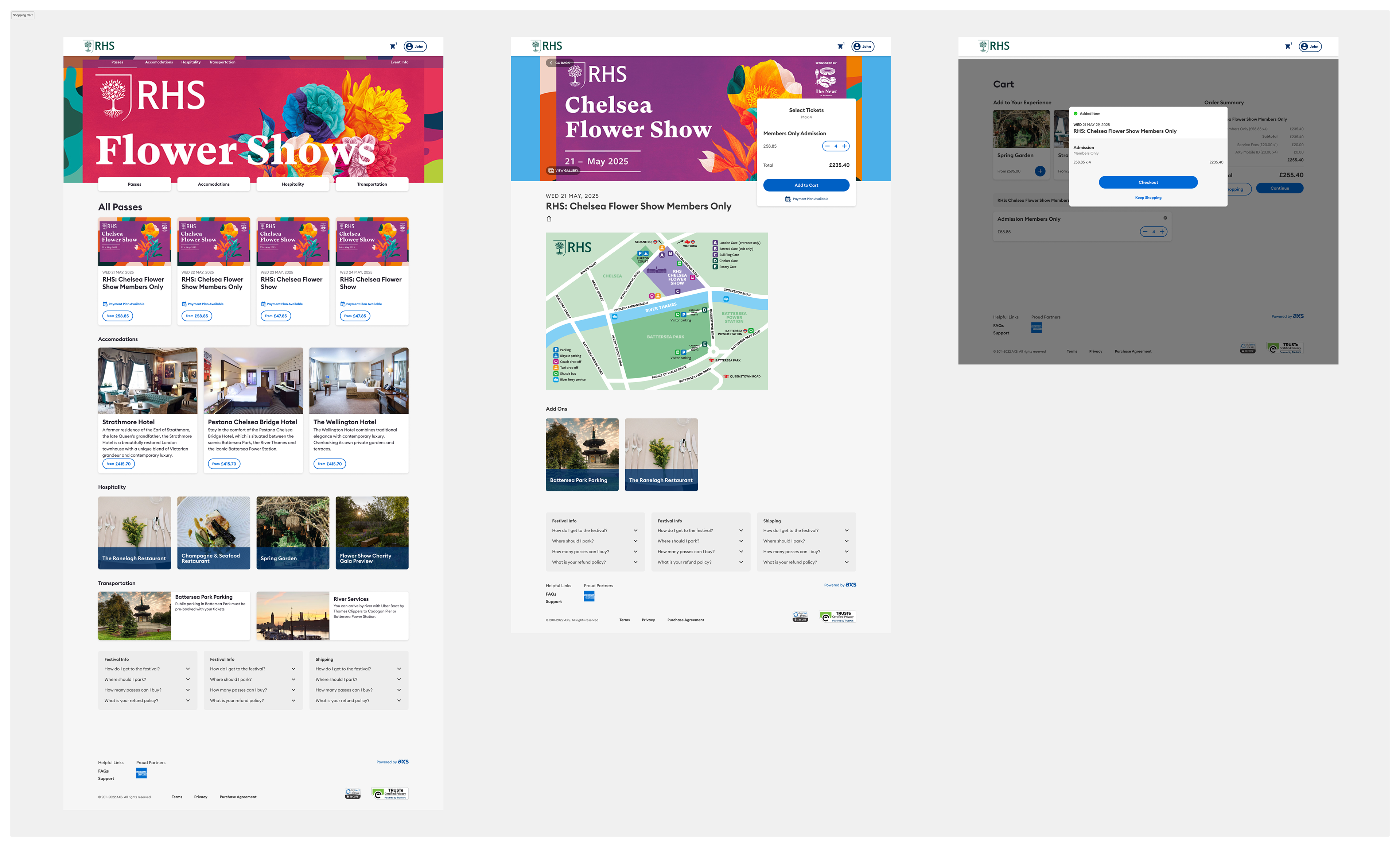Select the white Transportation tab below hero banner
The height and width of the screenshot is (847, 1400).
click(x=372, y=184)
